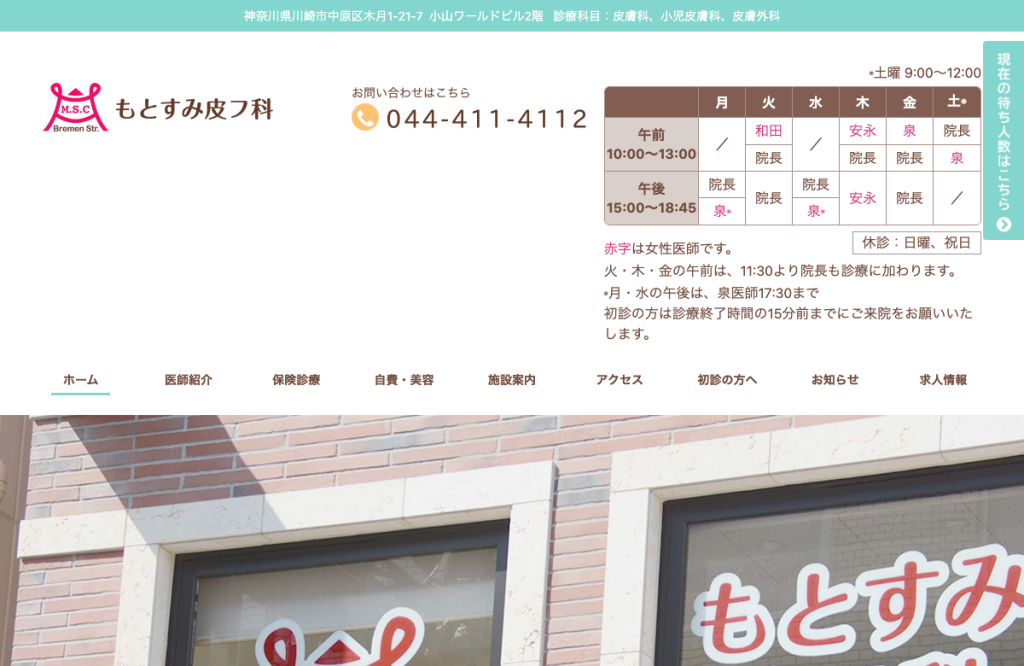Open the 医師紹介 menu item
Image resolution: width=1024 pixels, height=666 pixels.
188,380
